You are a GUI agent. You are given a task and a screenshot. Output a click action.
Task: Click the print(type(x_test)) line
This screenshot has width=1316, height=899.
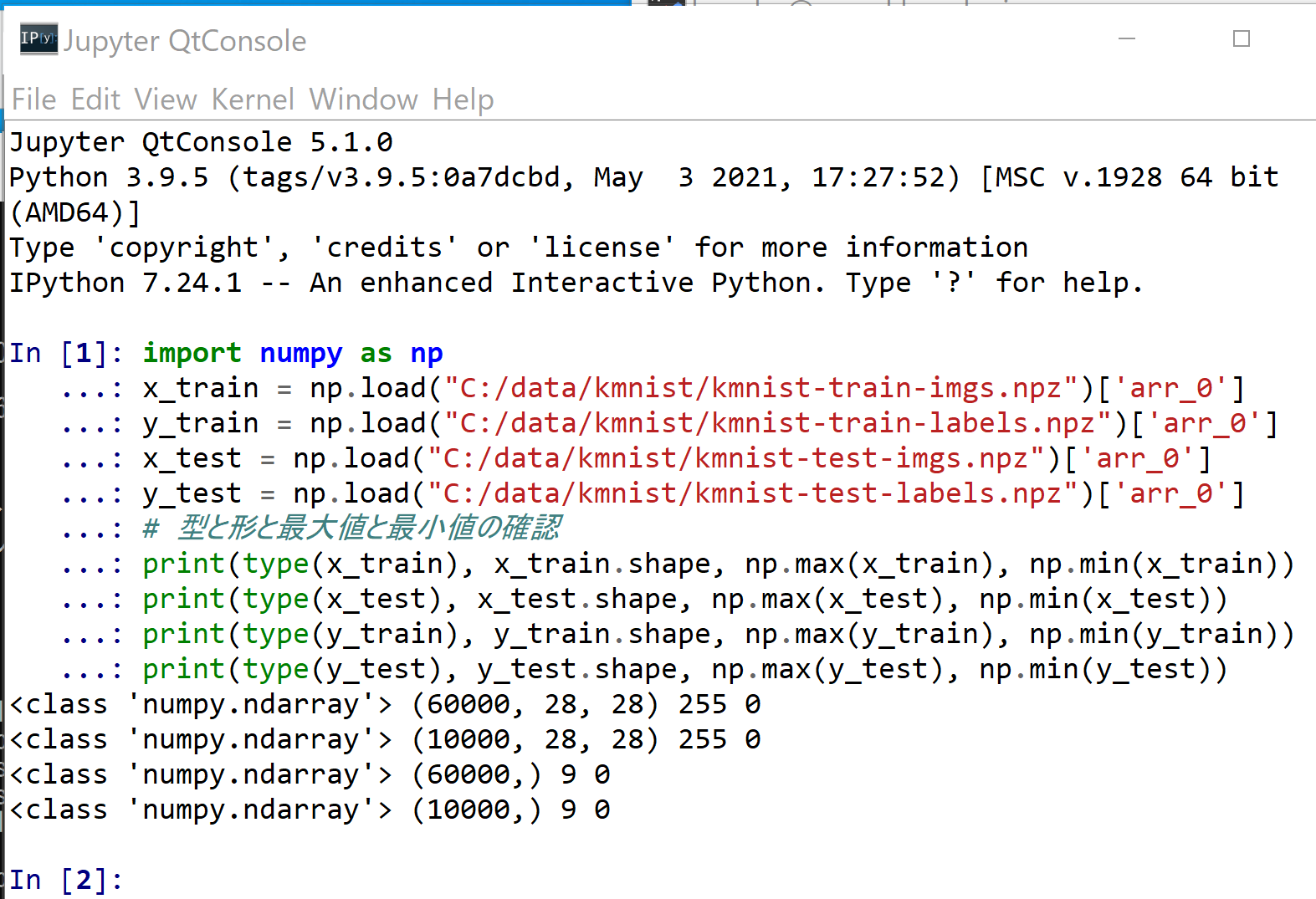pyautogui.click(x=685, y=599)
